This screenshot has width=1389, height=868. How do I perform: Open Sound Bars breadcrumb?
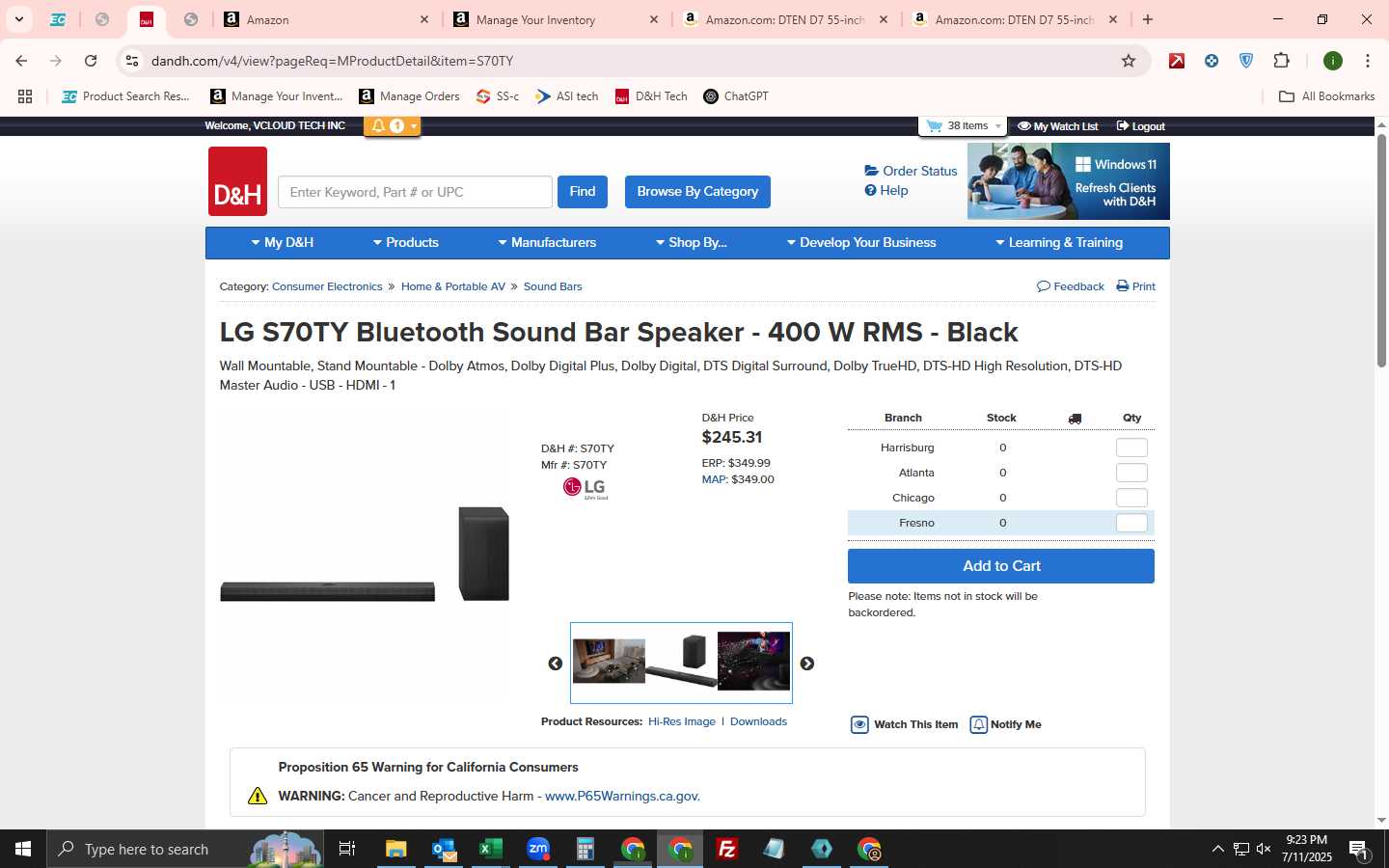pos(553,286)
